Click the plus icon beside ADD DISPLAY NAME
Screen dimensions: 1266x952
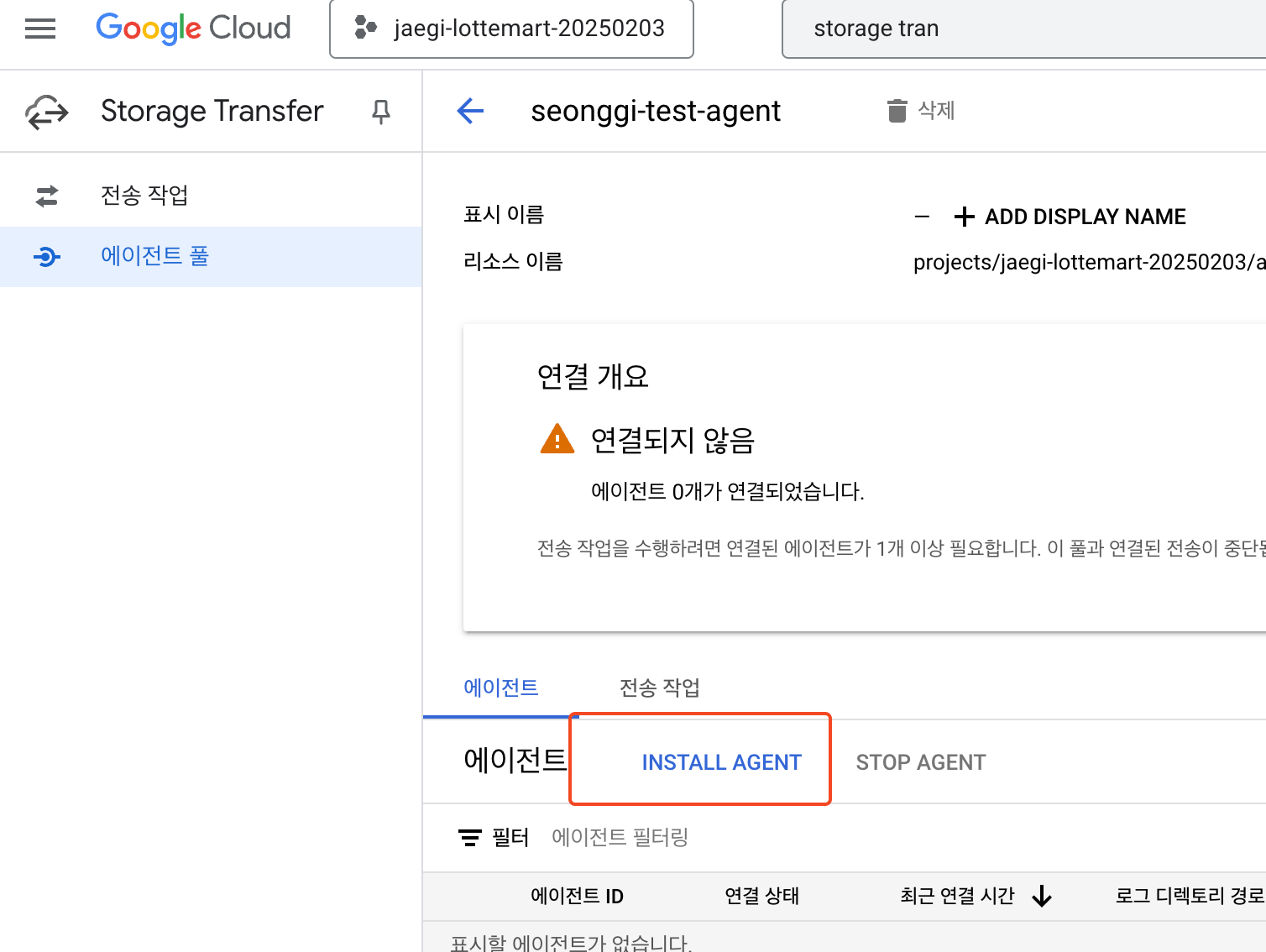point(965,217)
